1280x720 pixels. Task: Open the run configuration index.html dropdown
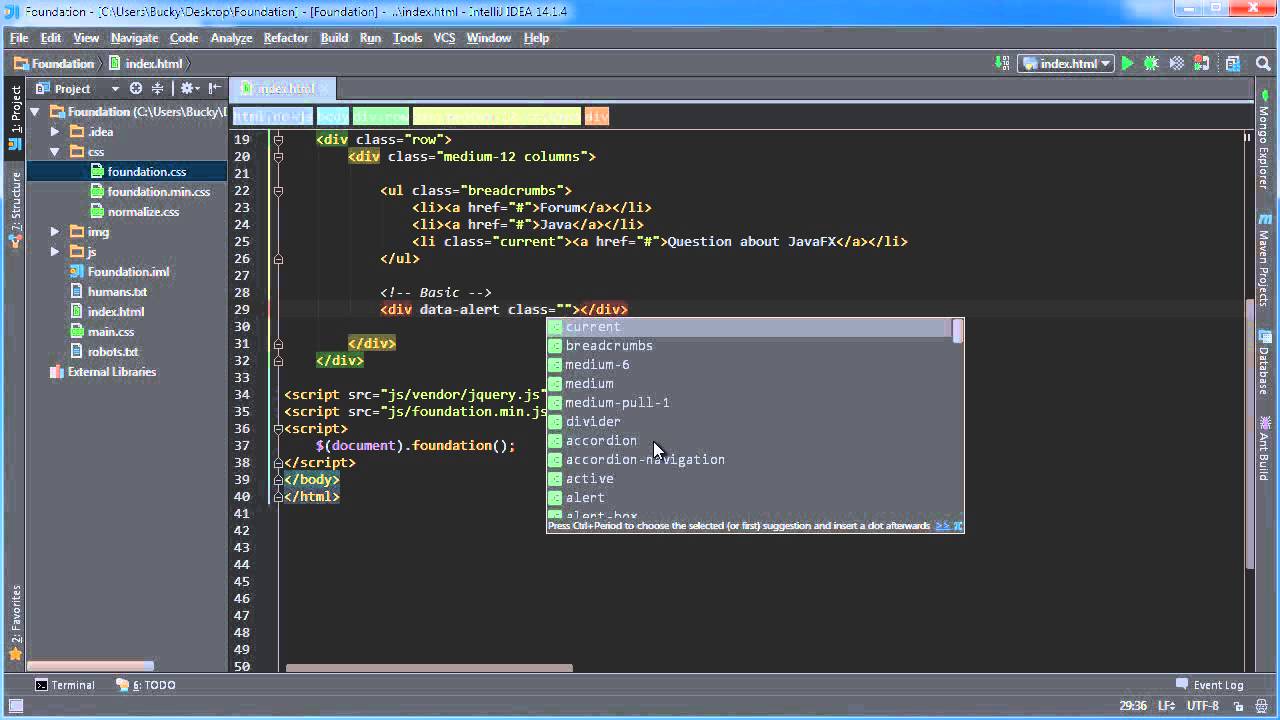click(x=1067, y=63)
